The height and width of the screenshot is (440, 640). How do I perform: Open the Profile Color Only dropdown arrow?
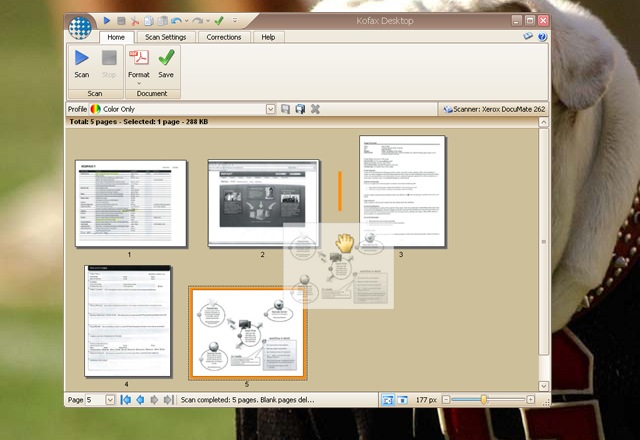pos(270,109)
